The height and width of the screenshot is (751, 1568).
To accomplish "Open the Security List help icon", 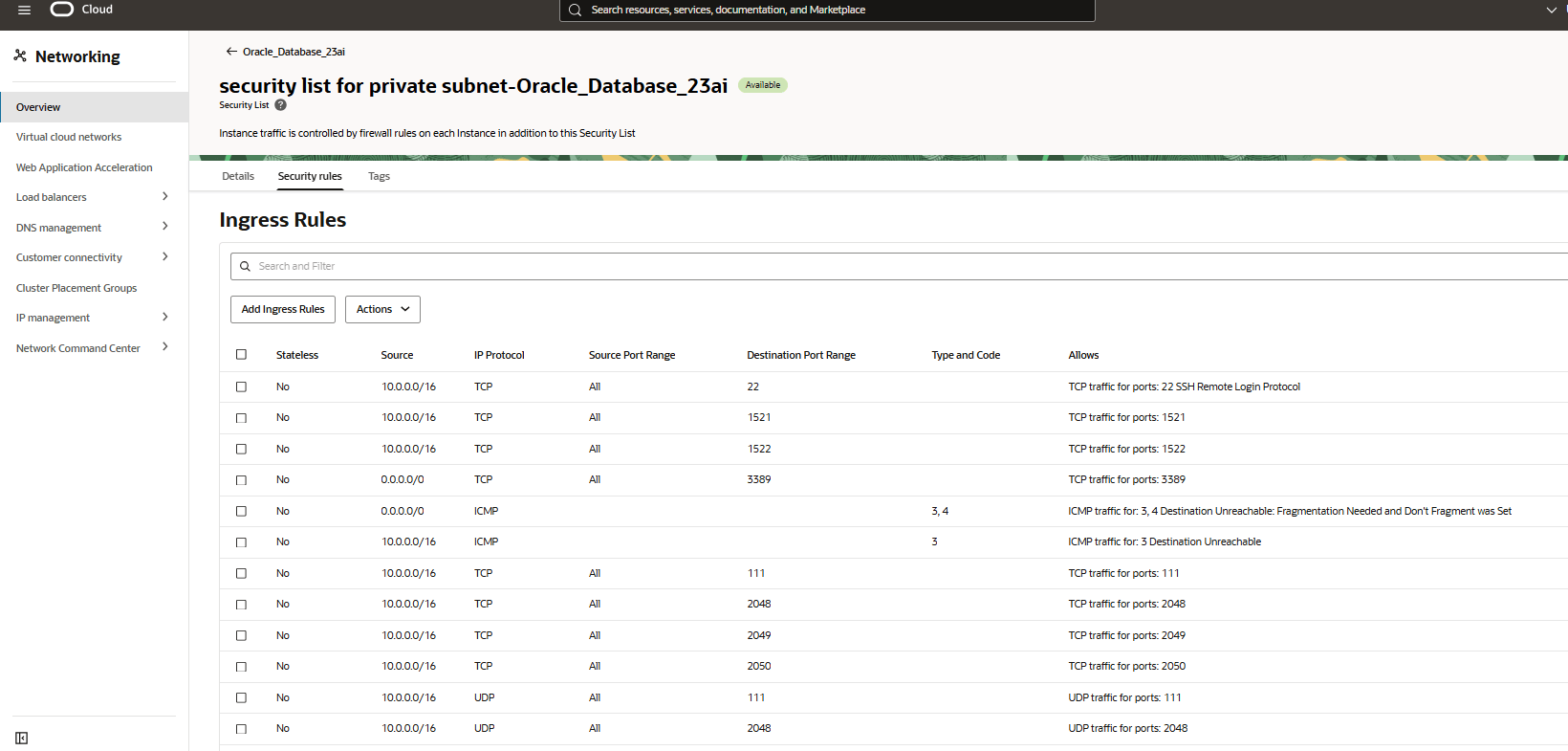I will click(281, 105).
